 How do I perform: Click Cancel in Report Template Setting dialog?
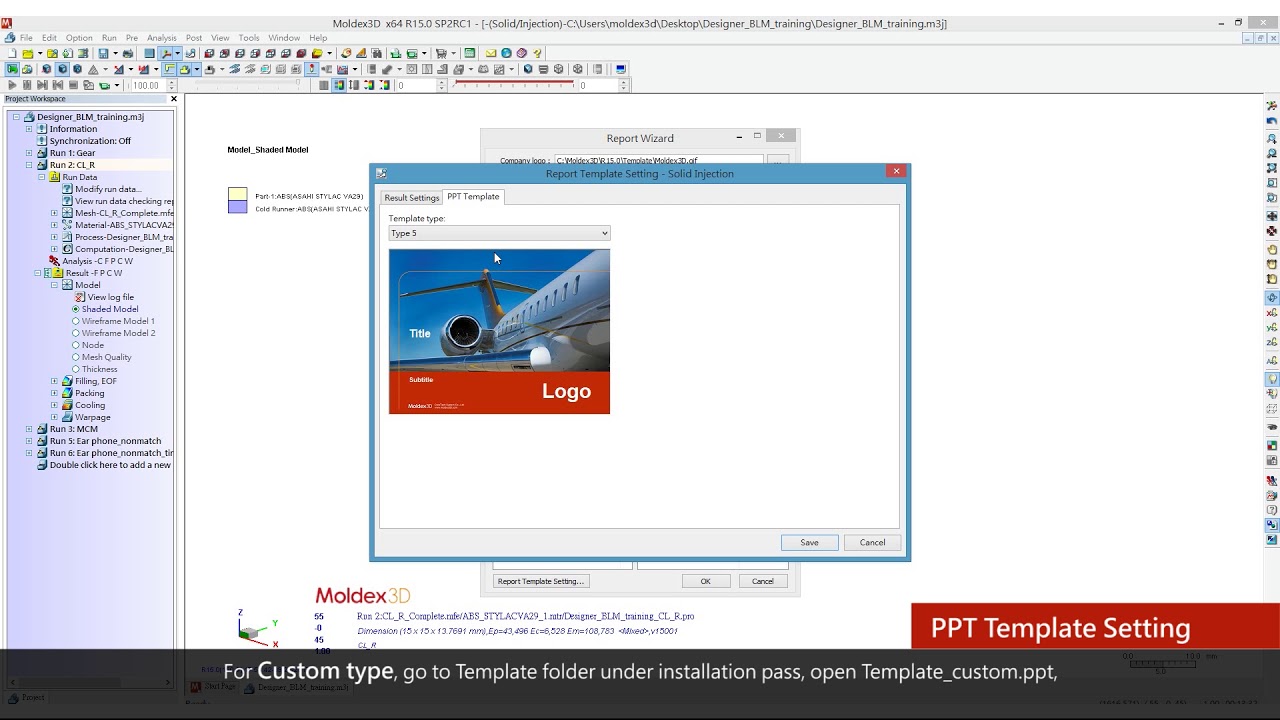click(x=872, y=542)
